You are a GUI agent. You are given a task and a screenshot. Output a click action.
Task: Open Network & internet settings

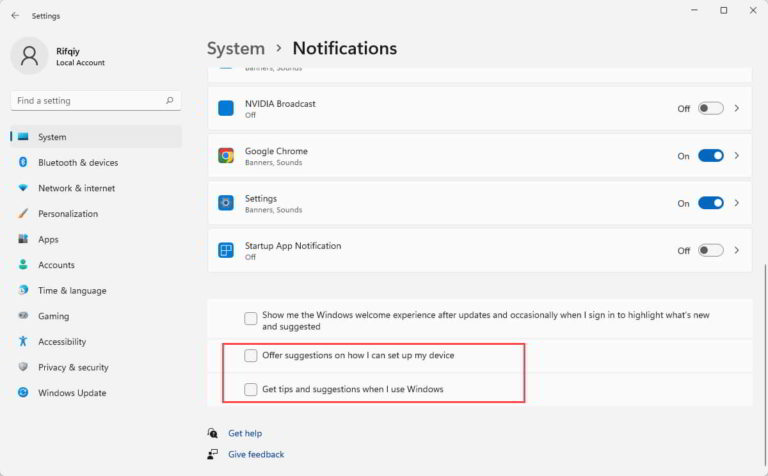tap(96, 188)
